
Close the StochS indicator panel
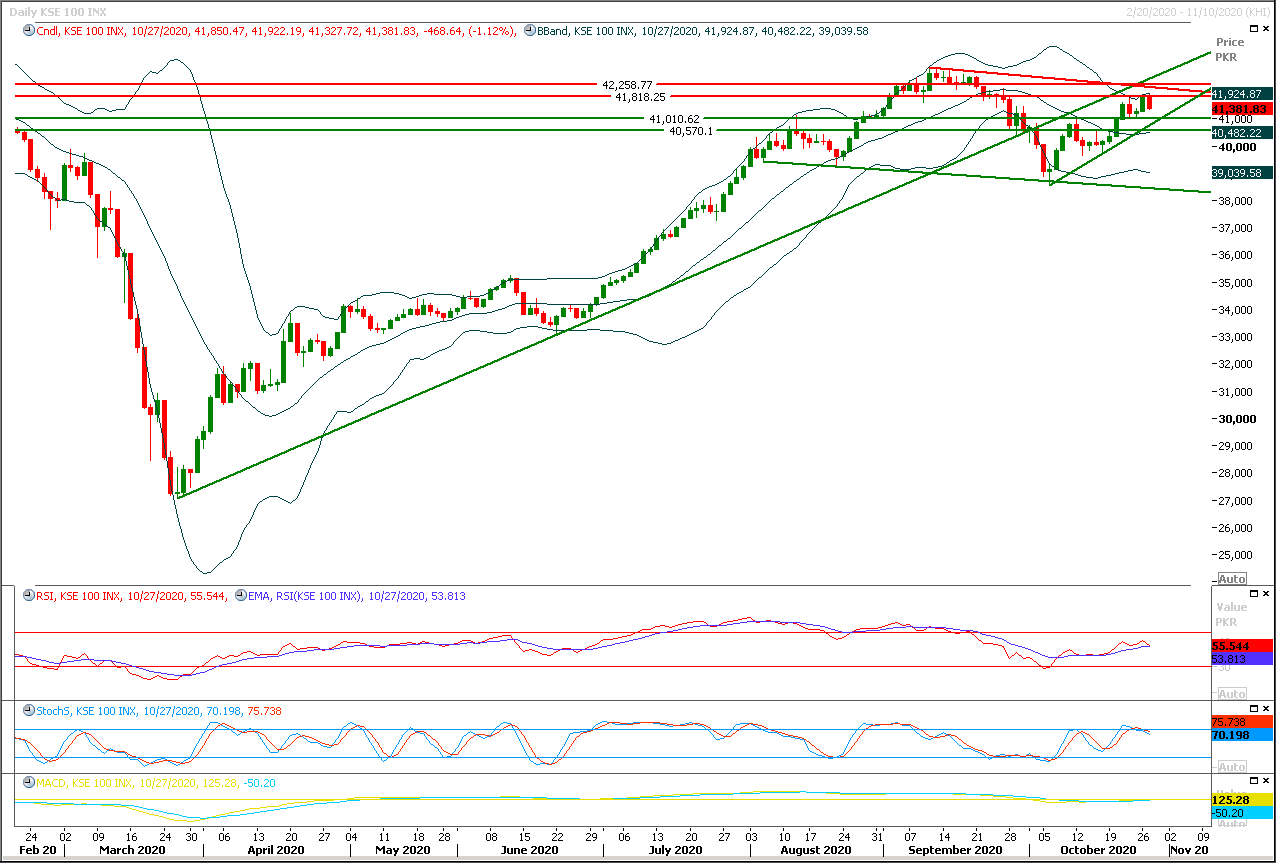click(1266, 708)
